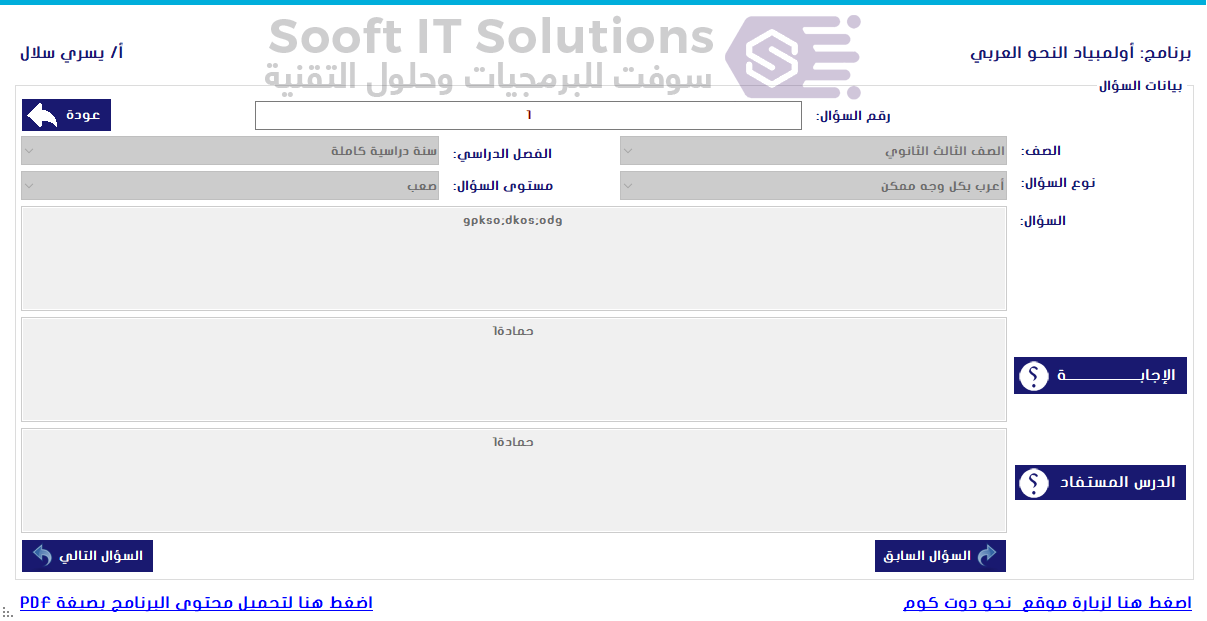Select the الإجابة answer text area
The height and width of the screenshot is (621, 1207).
tap(512, 369)
